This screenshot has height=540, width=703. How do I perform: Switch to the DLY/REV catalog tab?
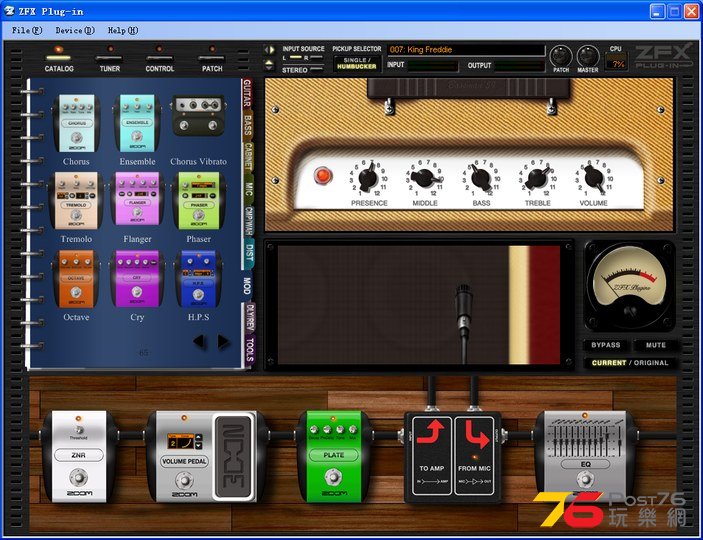coord(250,317)
